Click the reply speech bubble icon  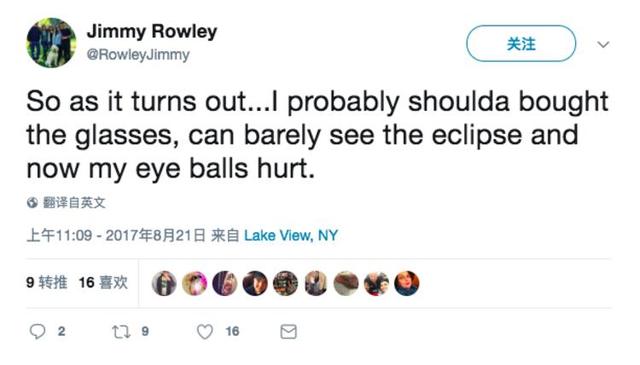[x=38, y=331]
